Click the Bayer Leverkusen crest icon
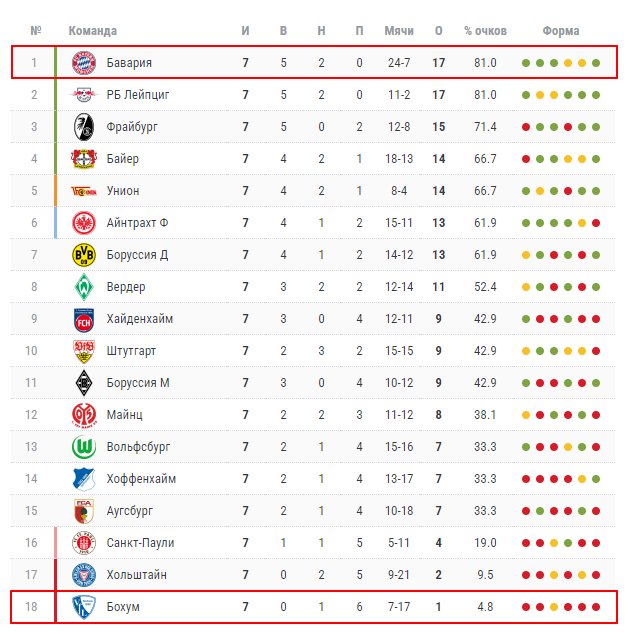 83,159
